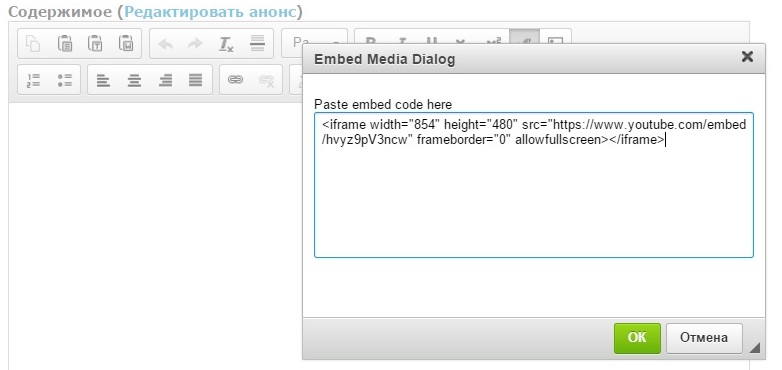Click the Copy icon in editor toolbar

pyautogui.click(x=33, y=44)
